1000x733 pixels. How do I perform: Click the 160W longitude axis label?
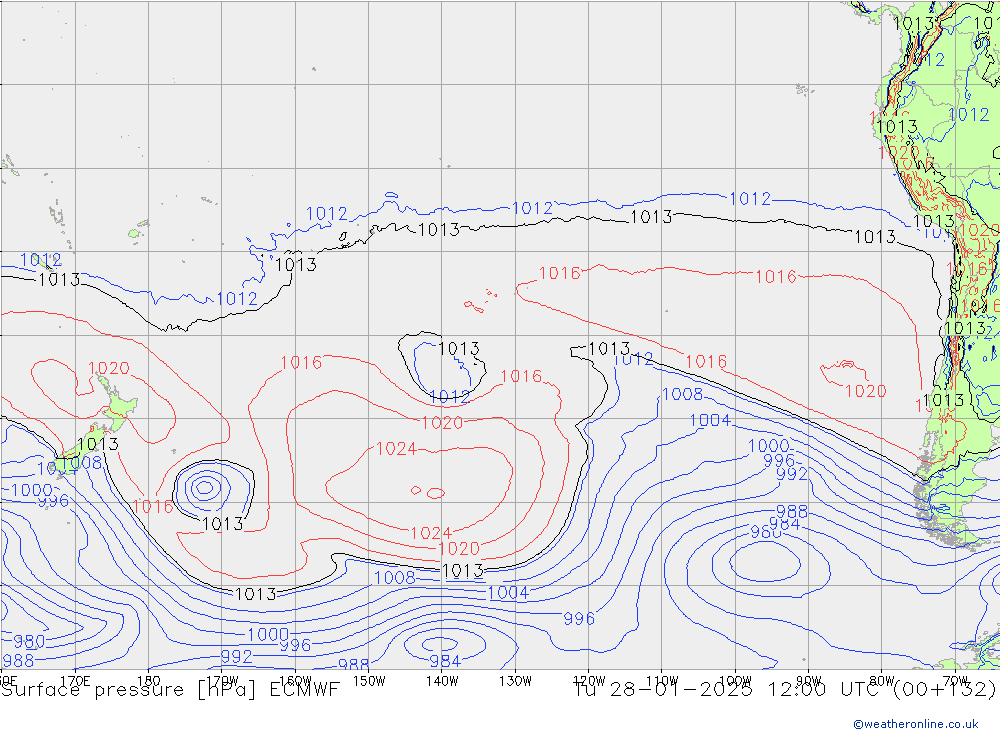coord(295,680)
